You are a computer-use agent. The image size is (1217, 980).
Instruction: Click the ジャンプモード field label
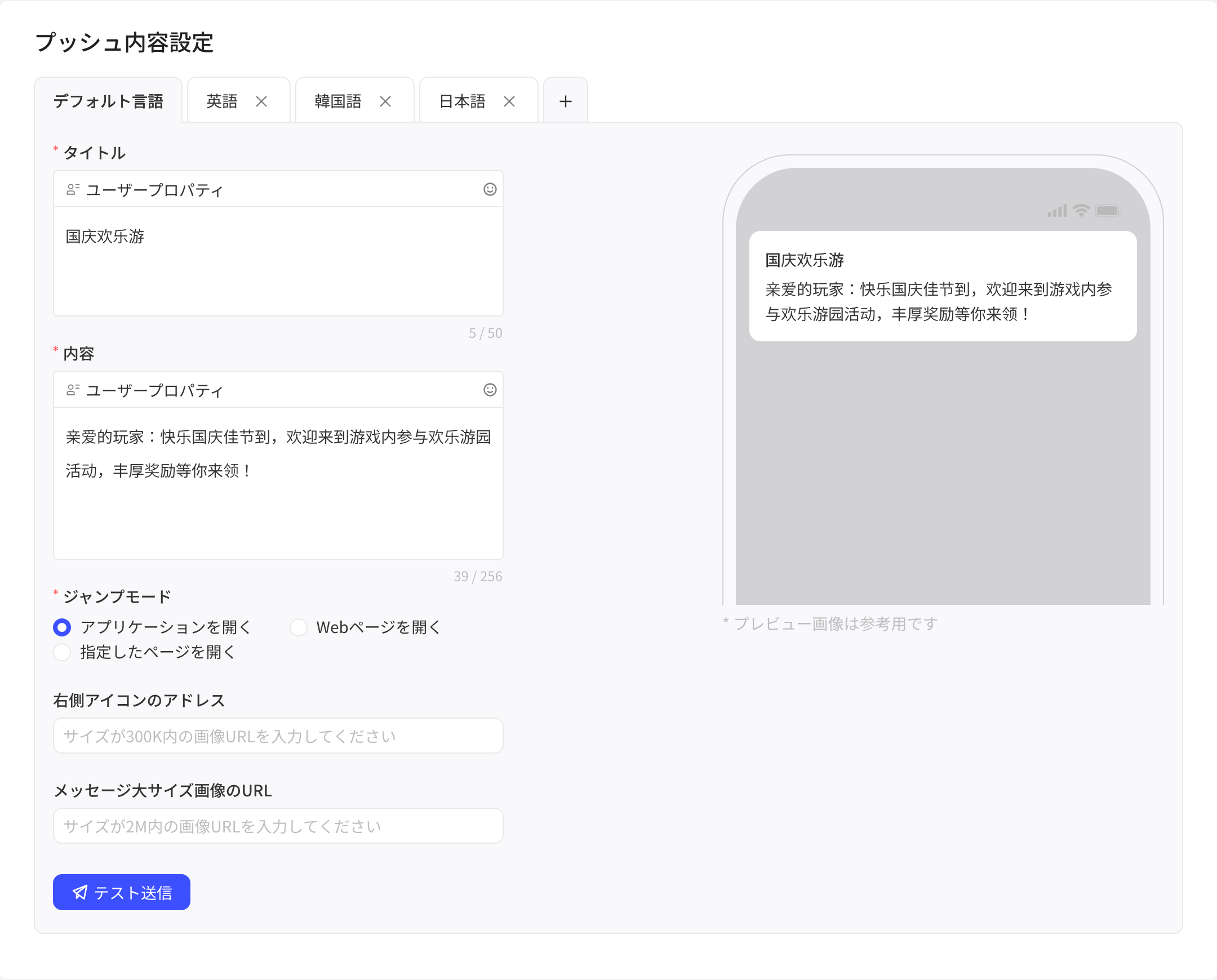pos(117,596)
